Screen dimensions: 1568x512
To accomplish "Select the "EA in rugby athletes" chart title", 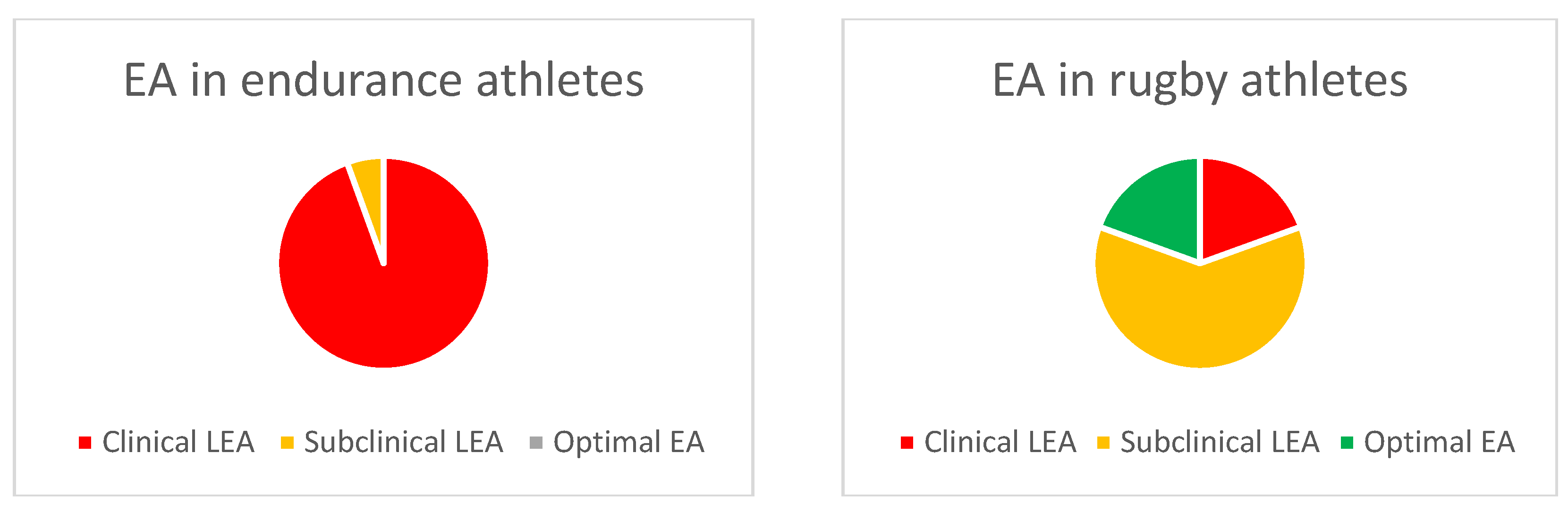I will pyautogui.click(x=1199, y=80).
